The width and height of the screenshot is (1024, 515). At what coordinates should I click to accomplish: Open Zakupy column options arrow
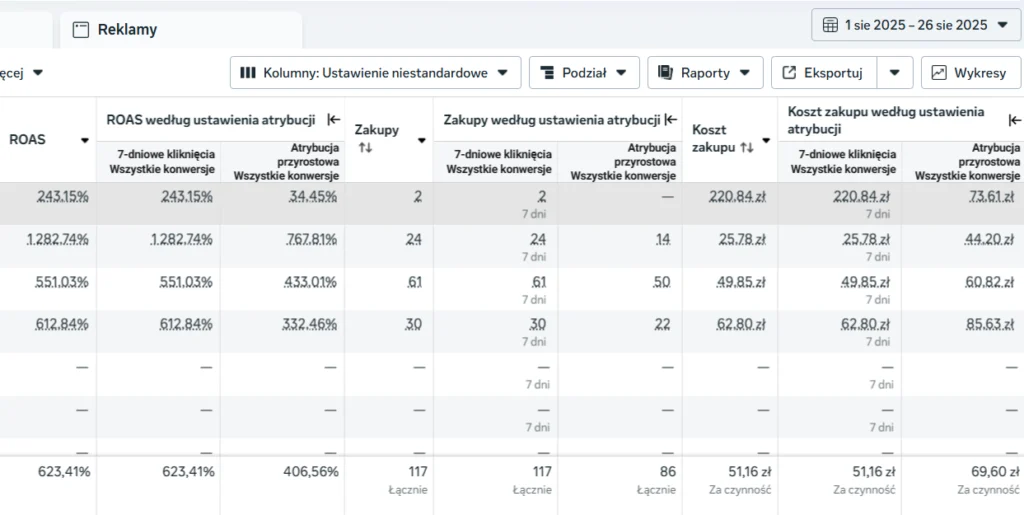pos(421,140)
